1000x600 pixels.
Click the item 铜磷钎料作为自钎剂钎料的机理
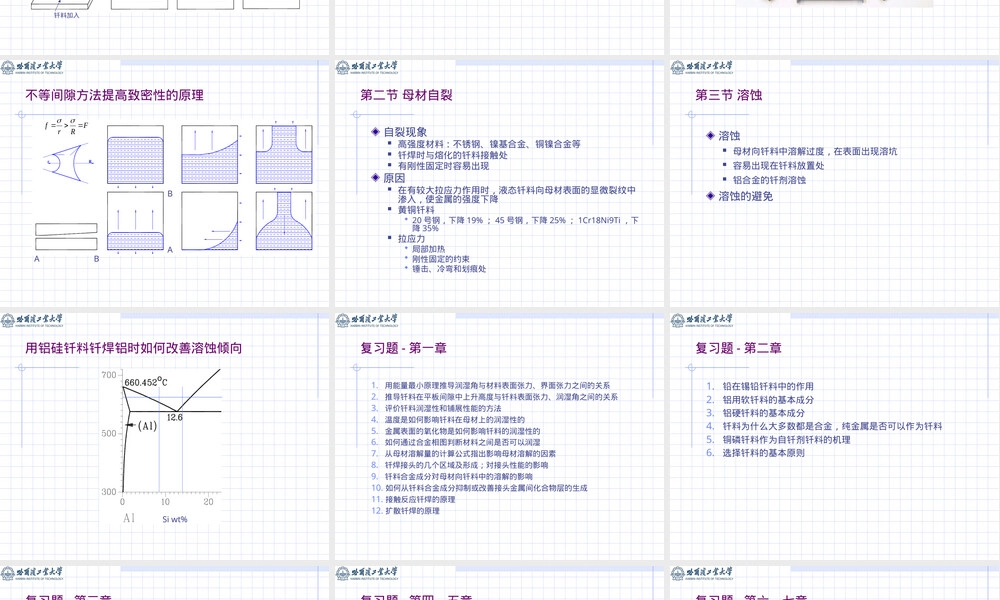tap(786, 440)
